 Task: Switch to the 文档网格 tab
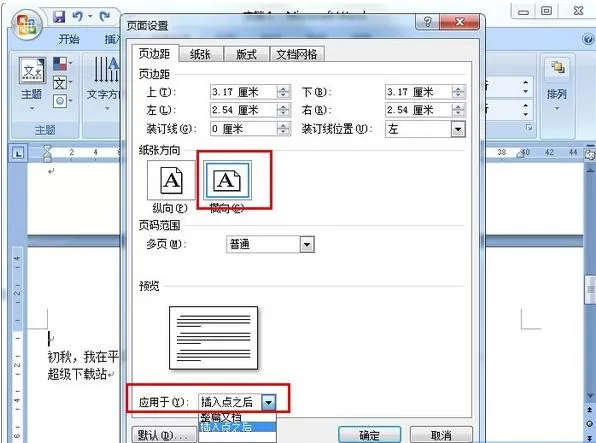[297, 54]
